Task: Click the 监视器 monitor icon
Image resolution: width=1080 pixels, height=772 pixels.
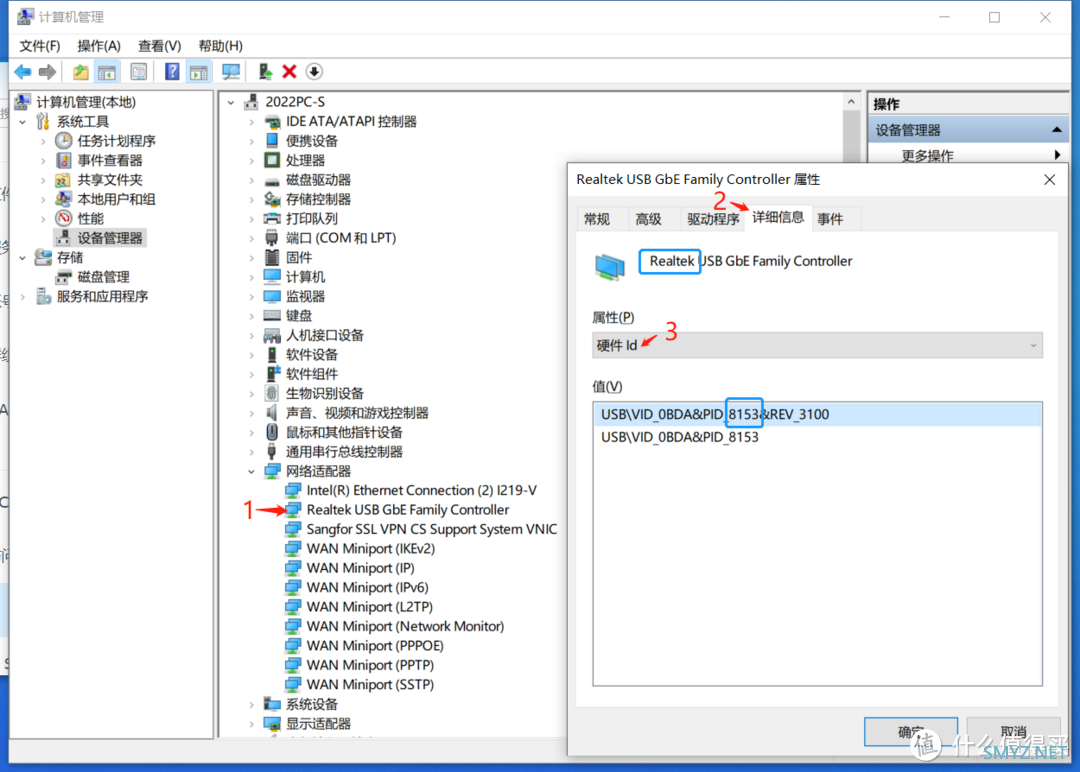Action: [x=272, y=297]
